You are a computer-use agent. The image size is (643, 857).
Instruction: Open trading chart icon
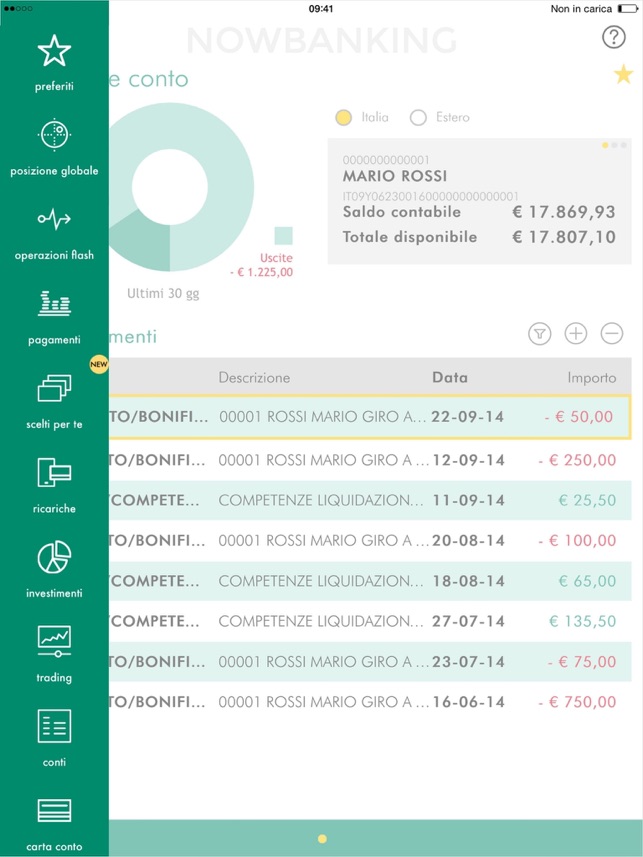tap(54, 641)
